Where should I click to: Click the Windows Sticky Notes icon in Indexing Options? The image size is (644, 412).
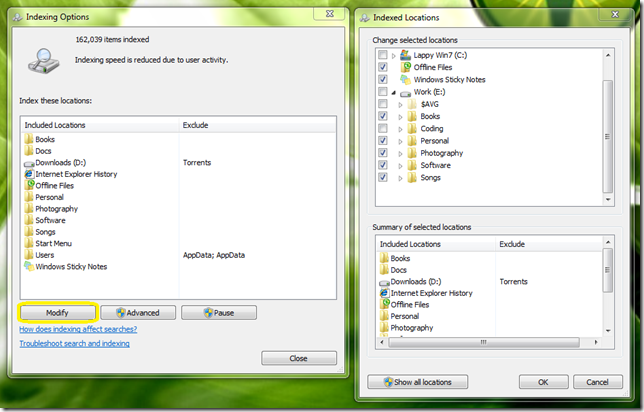click(29, 266)
